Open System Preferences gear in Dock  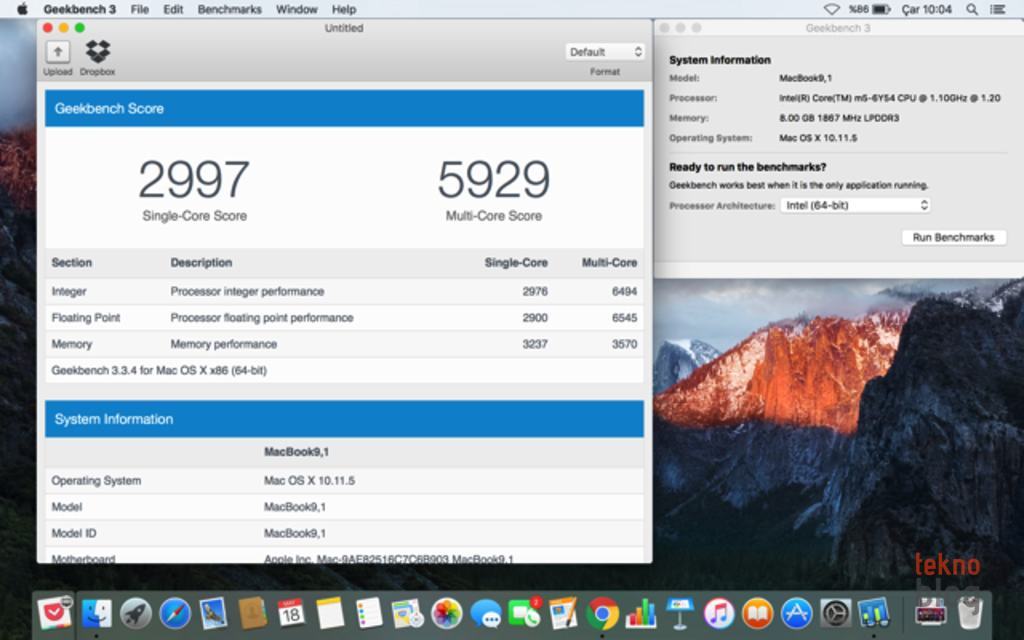pyautogui.click(x=835, y=614)
